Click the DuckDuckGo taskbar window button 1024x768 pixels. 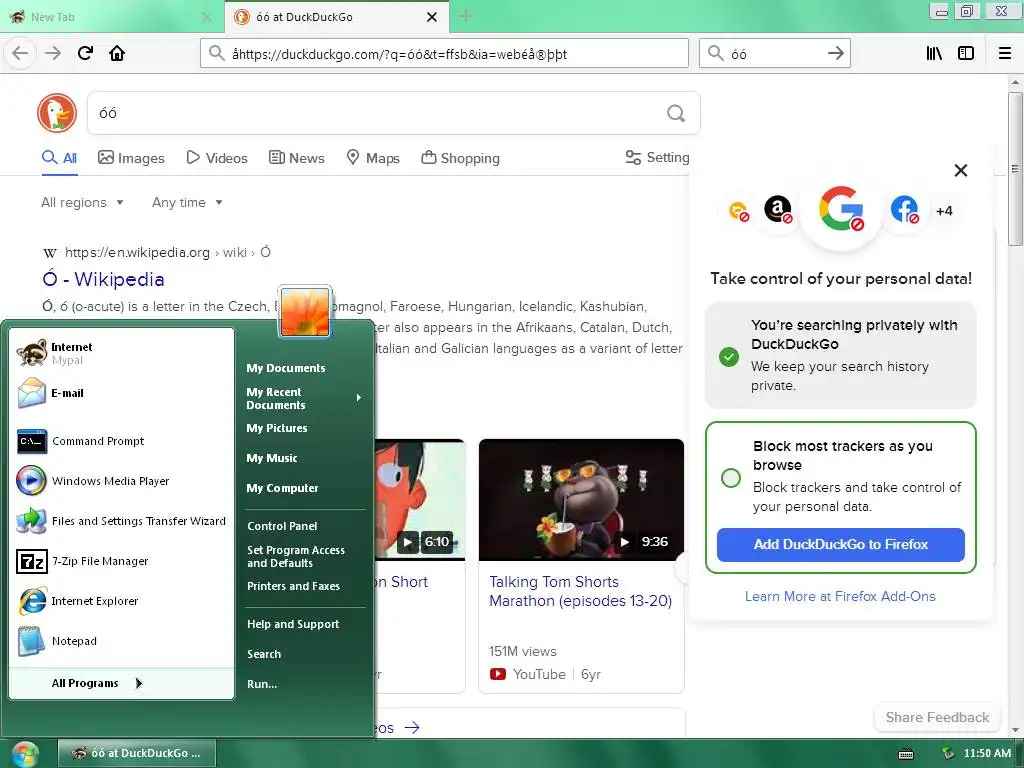click(x=136, y=754)
